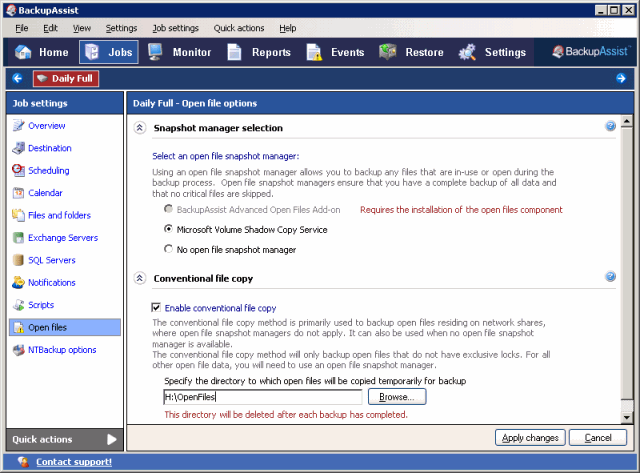
Task: Click the Apply changes button
Action: pyautogui.click(x=530, y=437)
